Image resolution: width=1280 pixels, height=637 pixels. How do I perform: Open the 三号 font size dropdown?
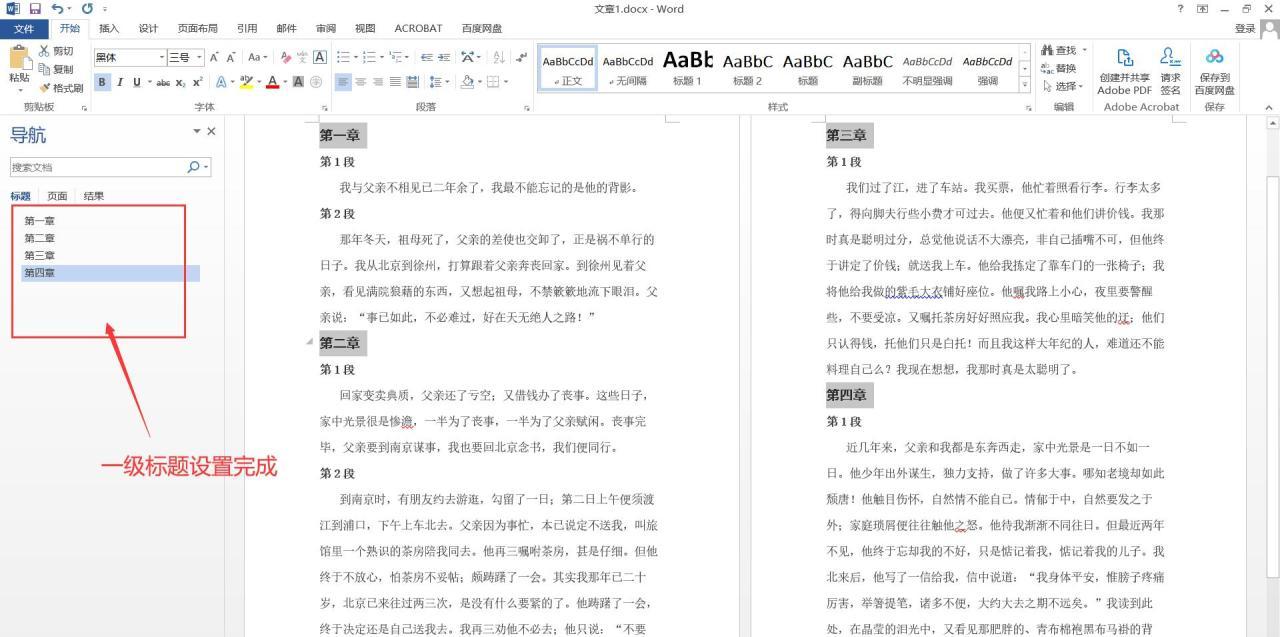200,58
